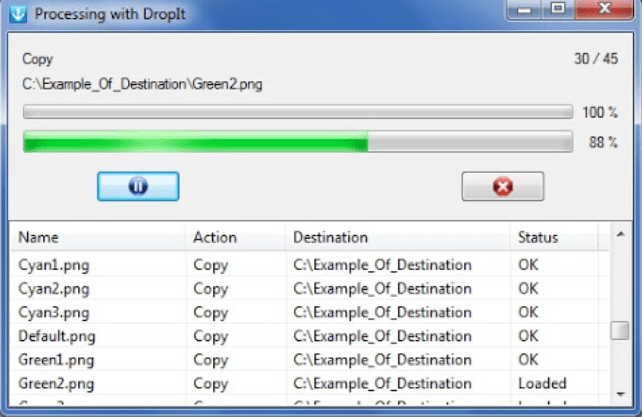Click the Copy label above the path
Screen dimensions: 642x417
[x=37, y=59]
